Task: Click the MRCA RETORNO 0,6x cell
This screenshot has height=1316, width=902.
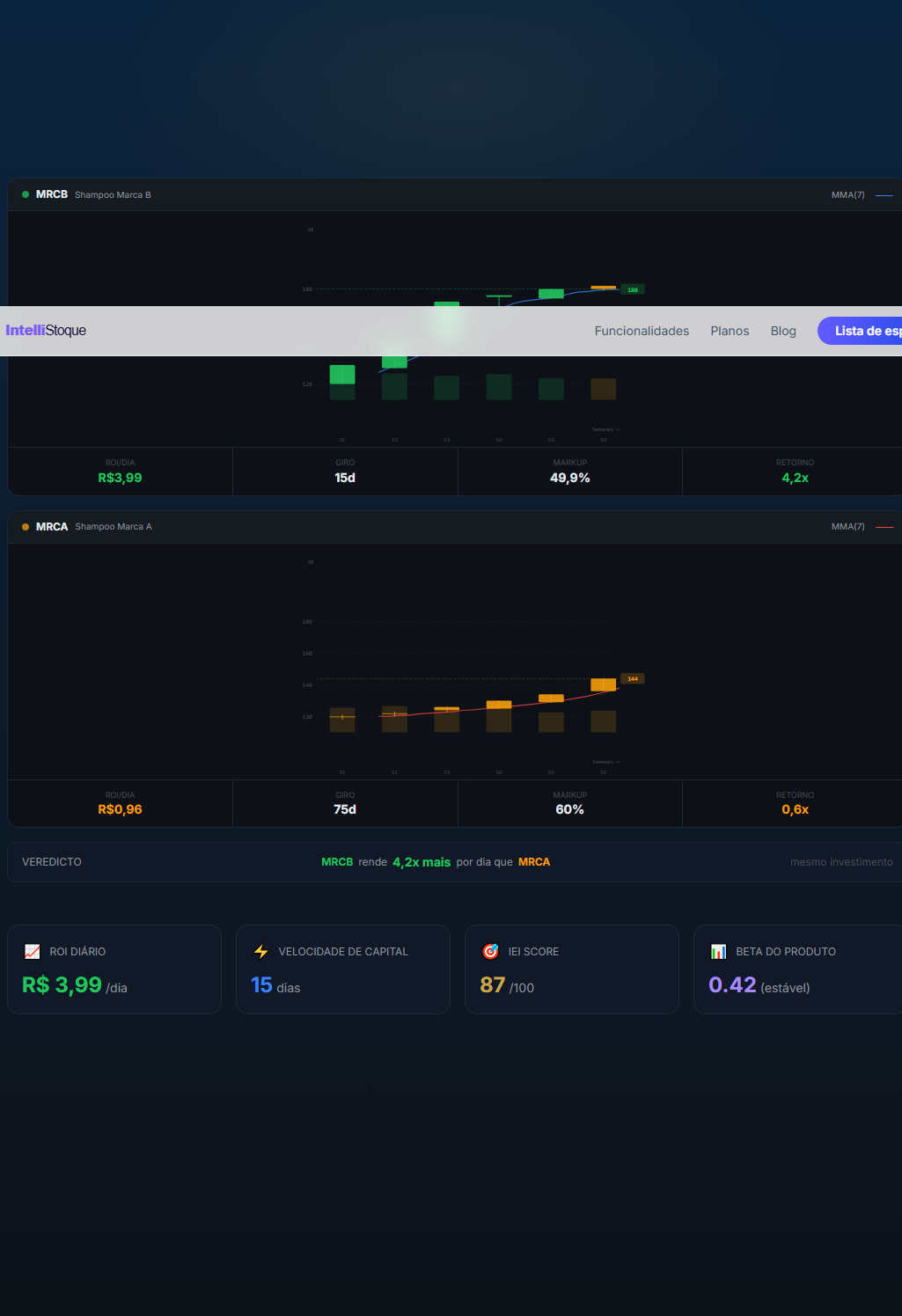Action: [795, 803]
